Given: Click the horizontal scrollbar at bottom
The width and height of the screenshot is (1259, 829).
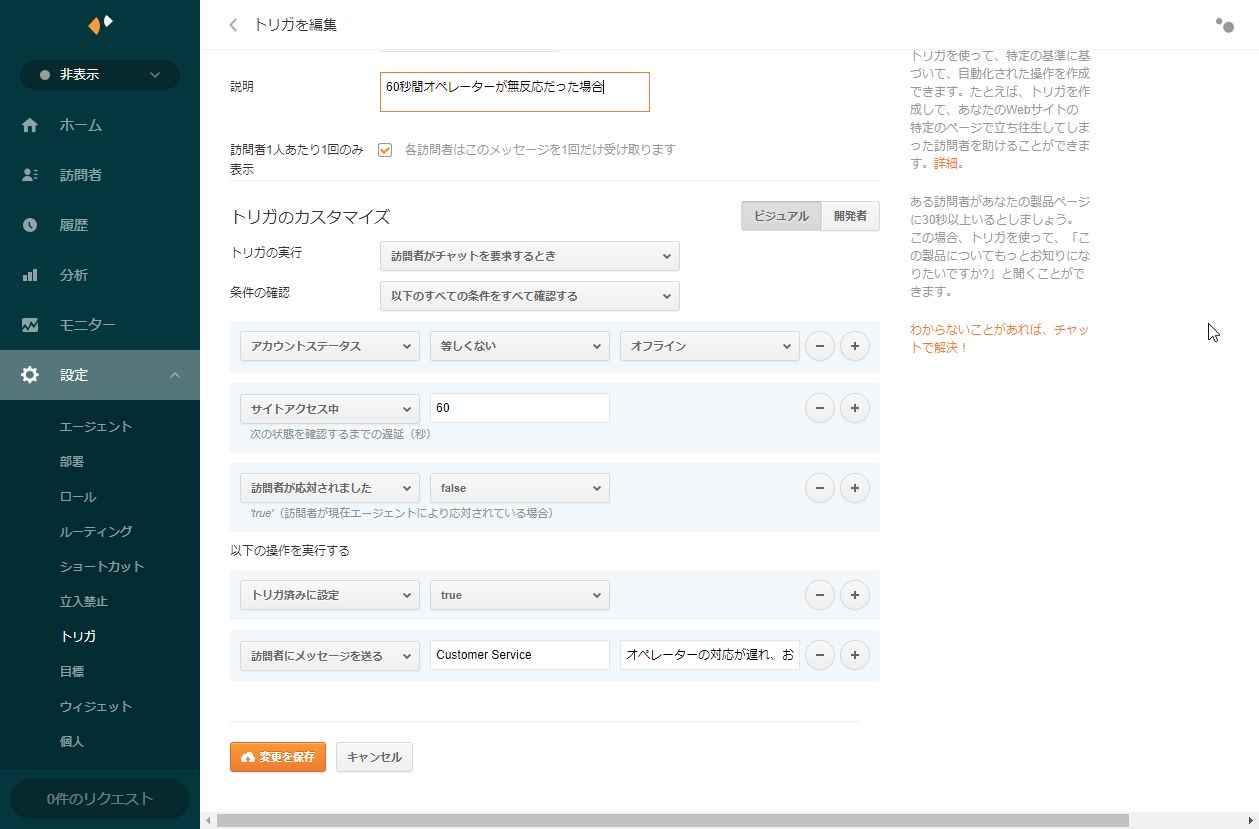Looking at the screenshot, I should 672,820.
